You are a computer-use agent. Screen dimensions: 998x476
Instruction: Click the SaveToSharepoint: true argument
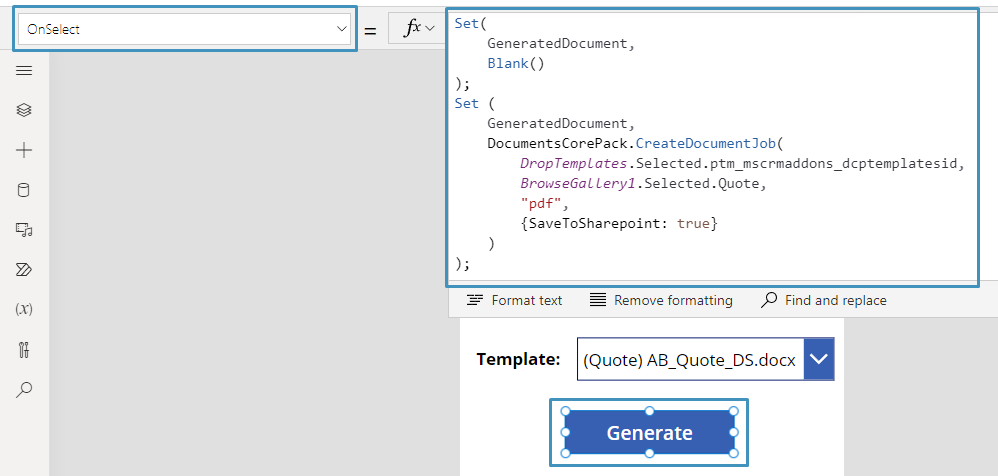click(619, 224)
